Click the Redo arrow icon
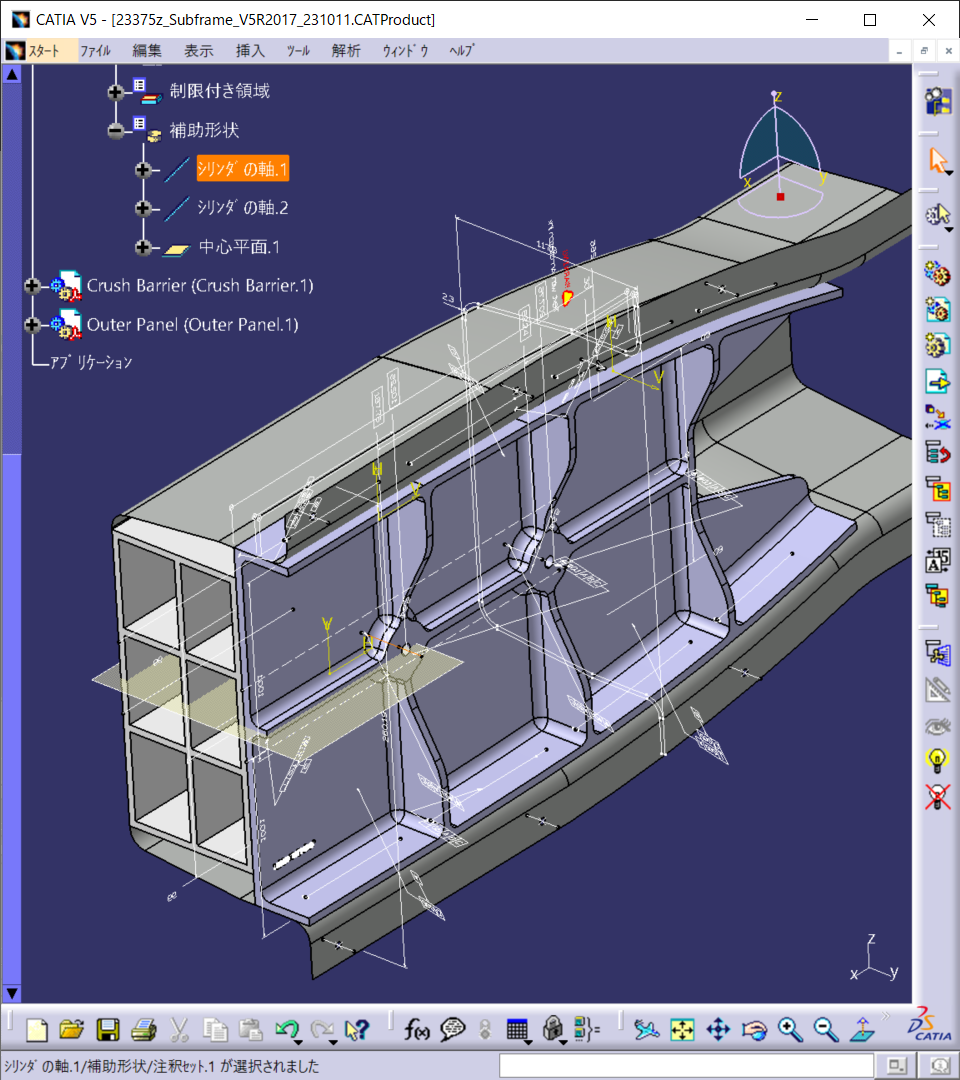960x1080 pixels. point(321,1030)
